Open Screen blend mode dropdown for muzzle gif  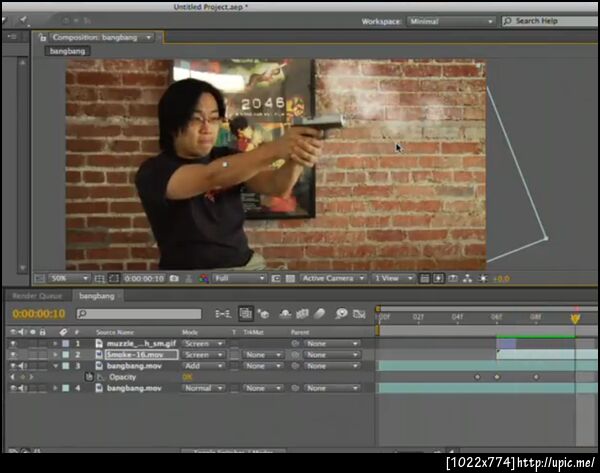(x=203, y=344)
